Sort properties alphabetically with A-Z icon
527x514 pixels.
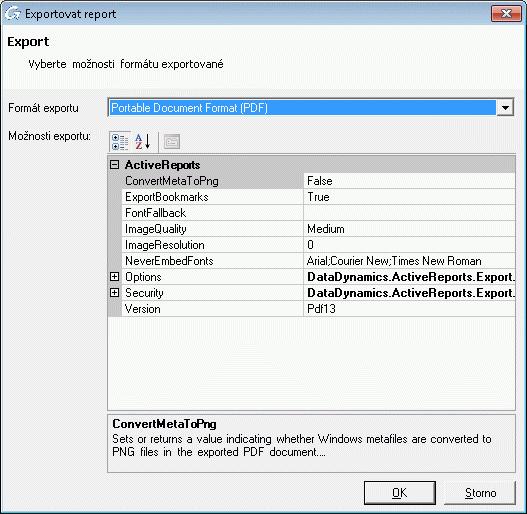point(143,142)
